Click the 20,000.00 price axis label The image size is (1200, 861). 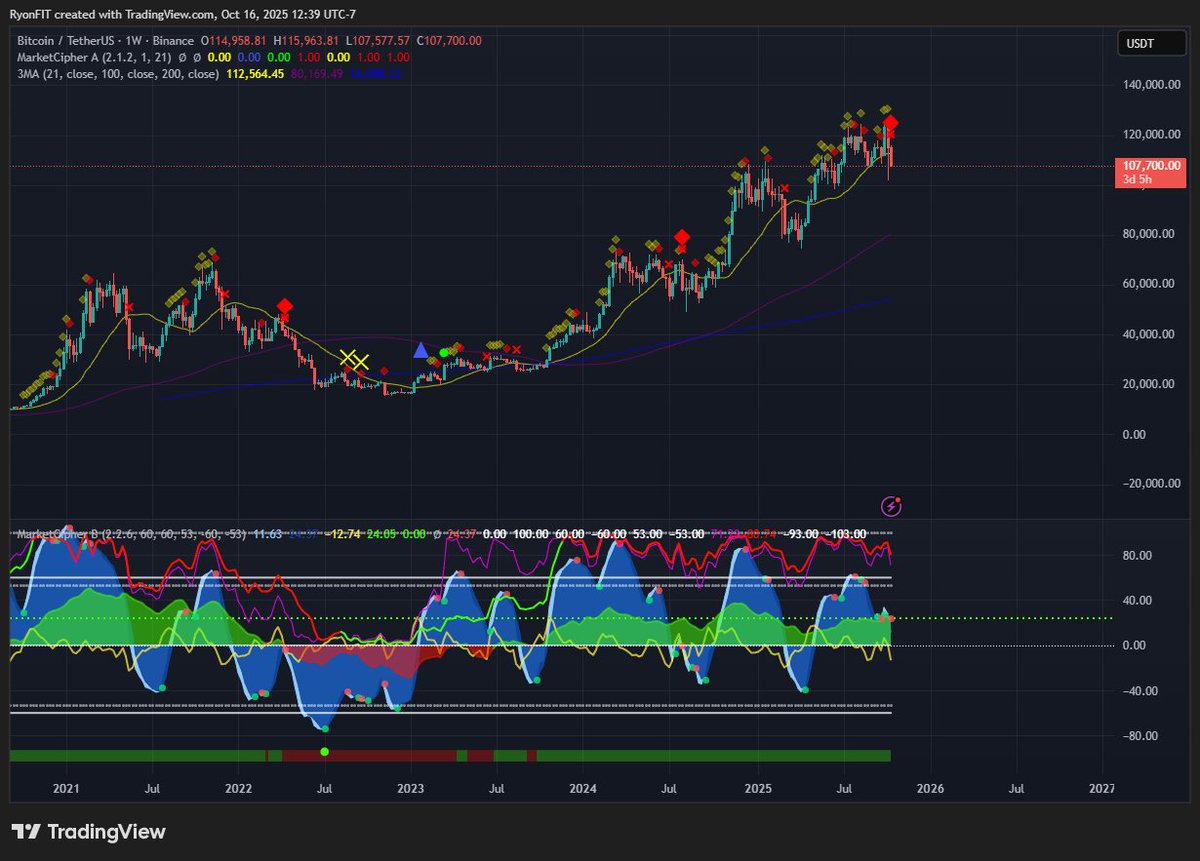(x=1150, y=384)
